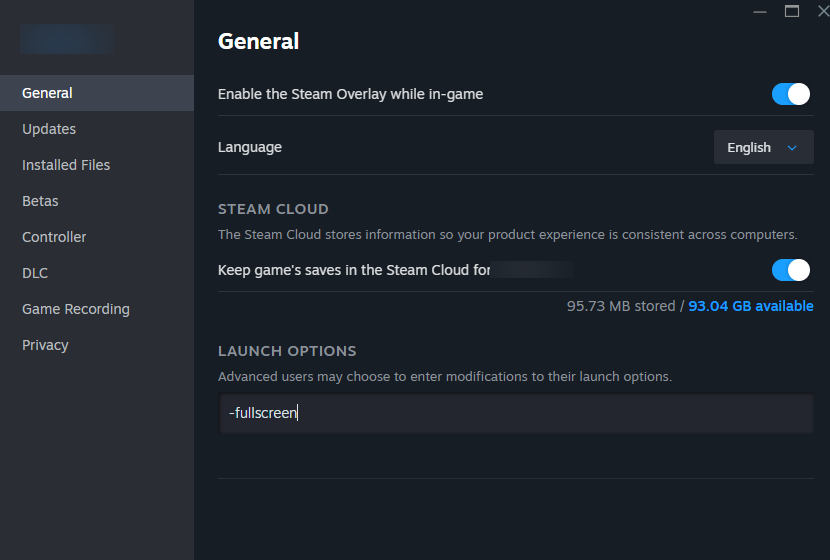Expand the Language dropdown showing English

pos(763,147)
